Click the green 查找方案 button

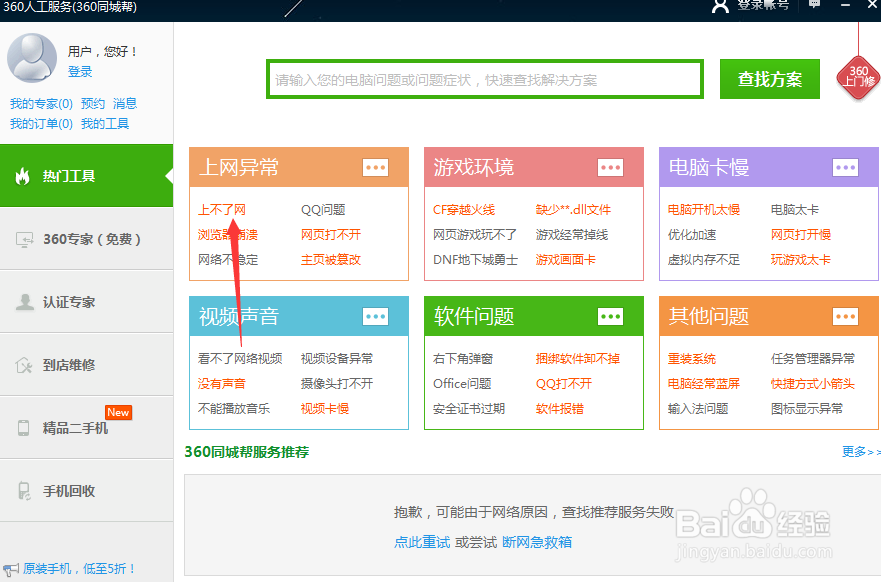coord(769,78)
